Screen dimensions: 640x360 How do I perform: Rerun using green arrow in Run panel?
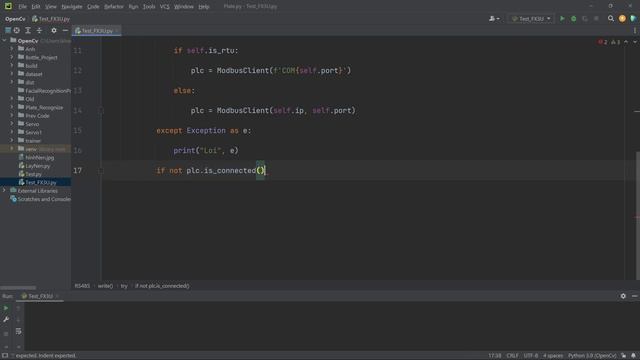6,308
